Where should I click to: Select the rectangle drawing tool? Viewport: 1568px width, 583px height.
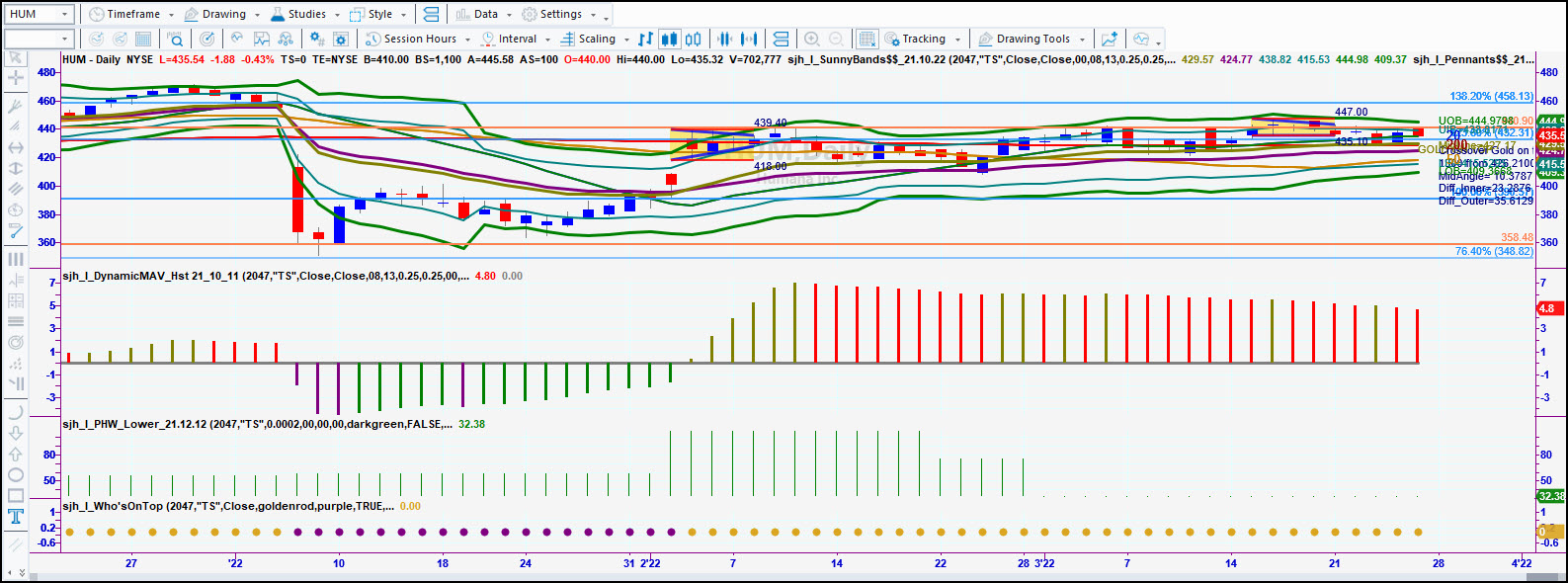tap(16, 496)
